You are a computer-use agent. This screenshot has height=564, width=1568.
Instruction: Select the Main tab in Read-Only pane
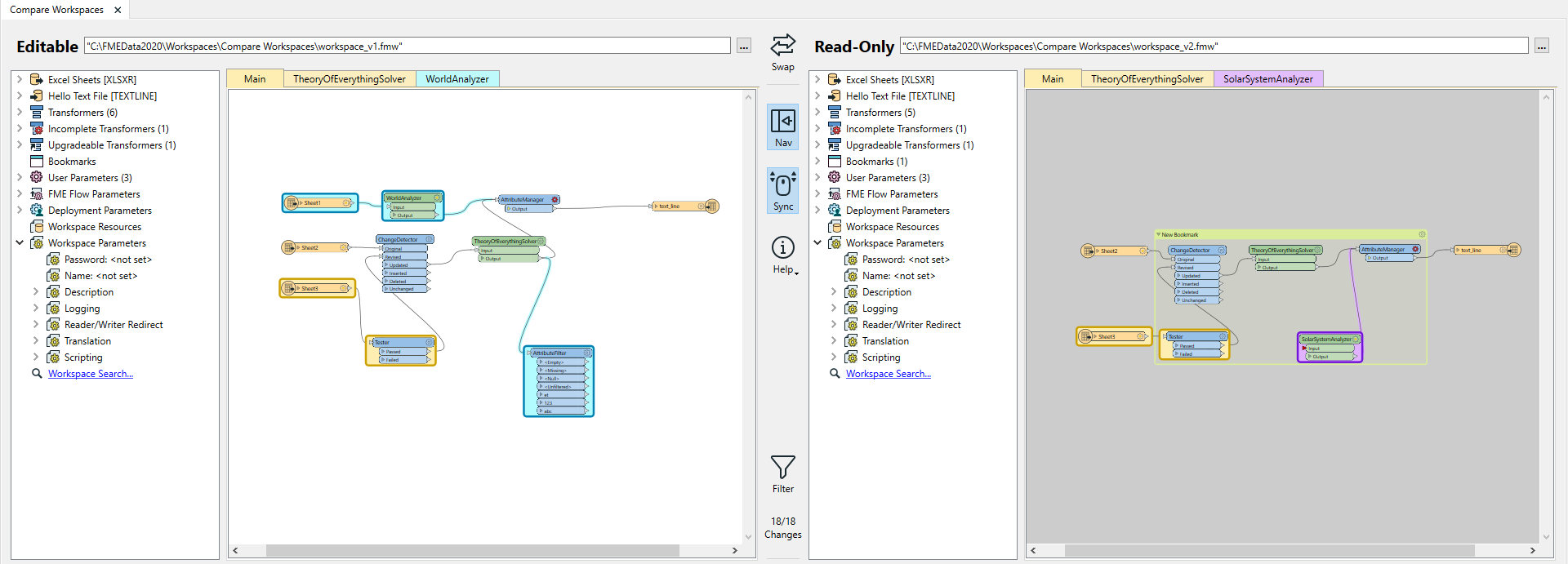tap(1053, 79)
